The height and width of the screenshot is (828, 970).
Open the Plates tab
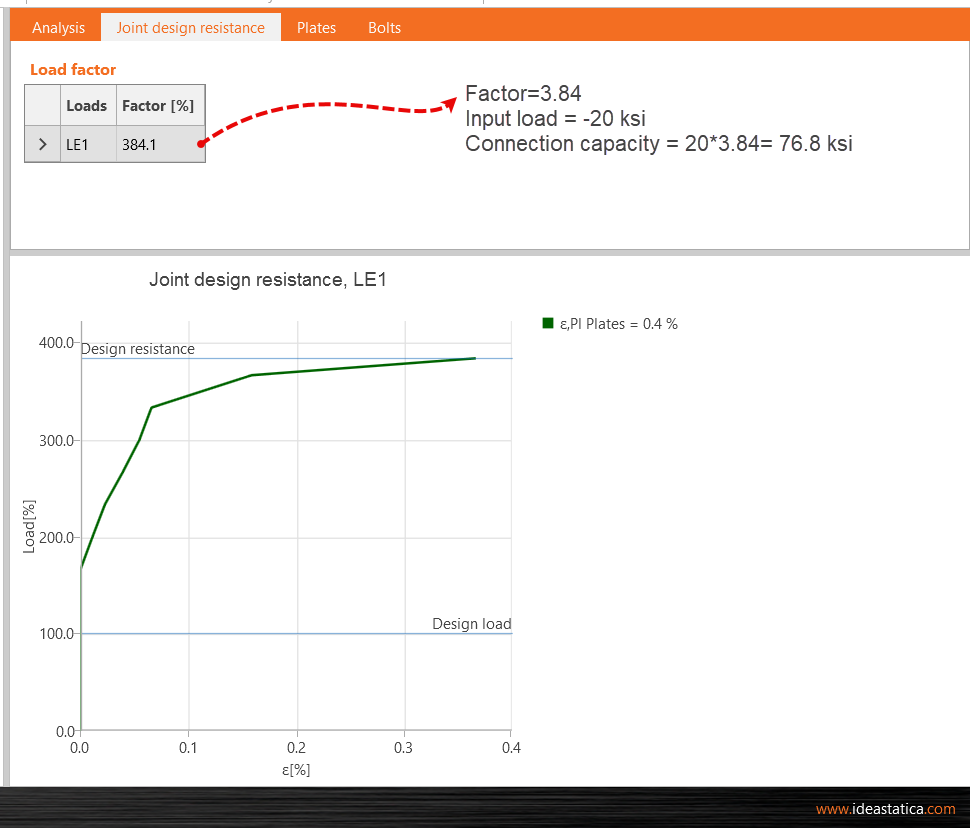pos(316,28)
